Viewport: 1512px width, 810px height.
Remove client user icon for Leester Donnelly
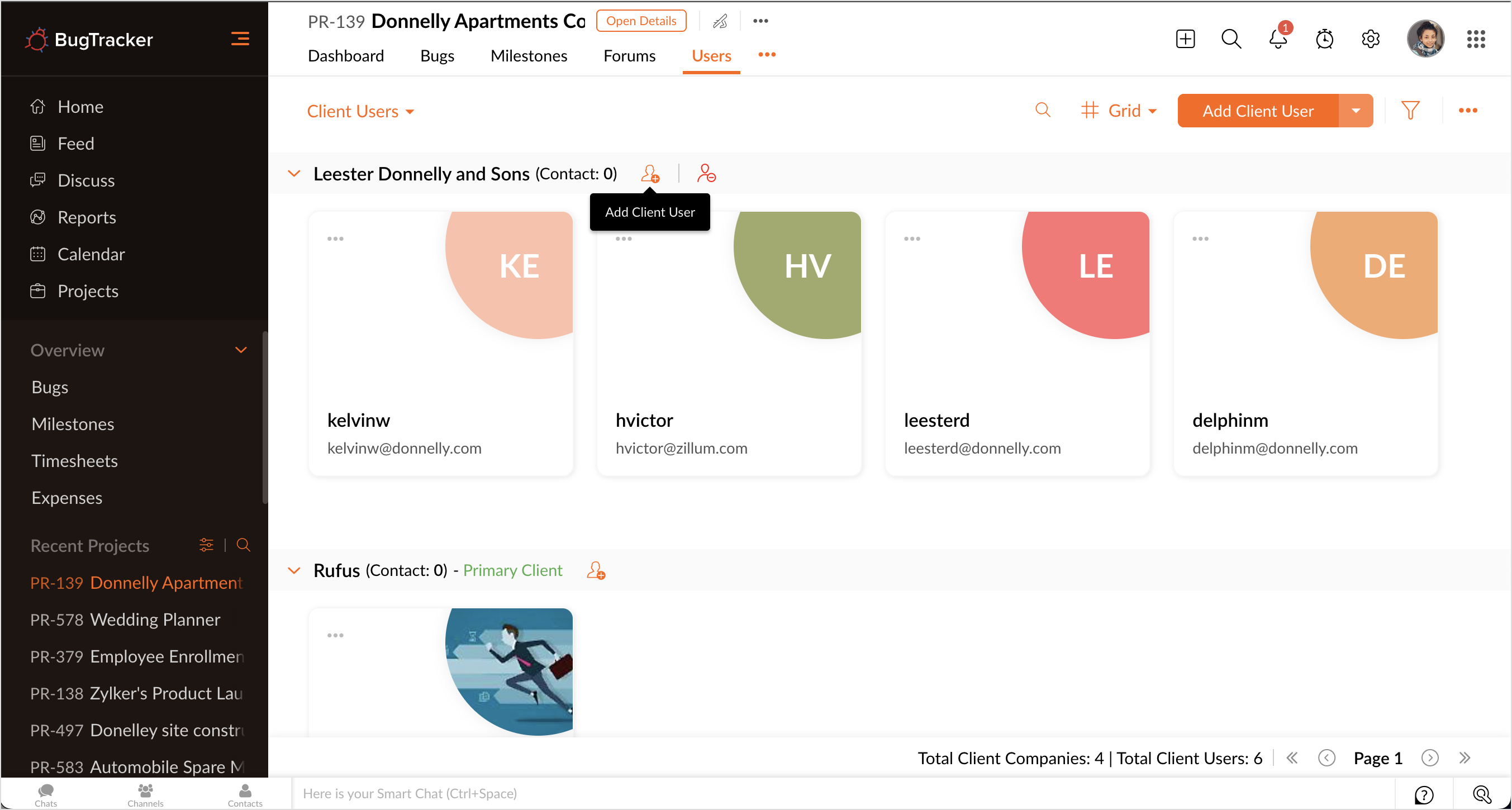click(x=706, y=173)
